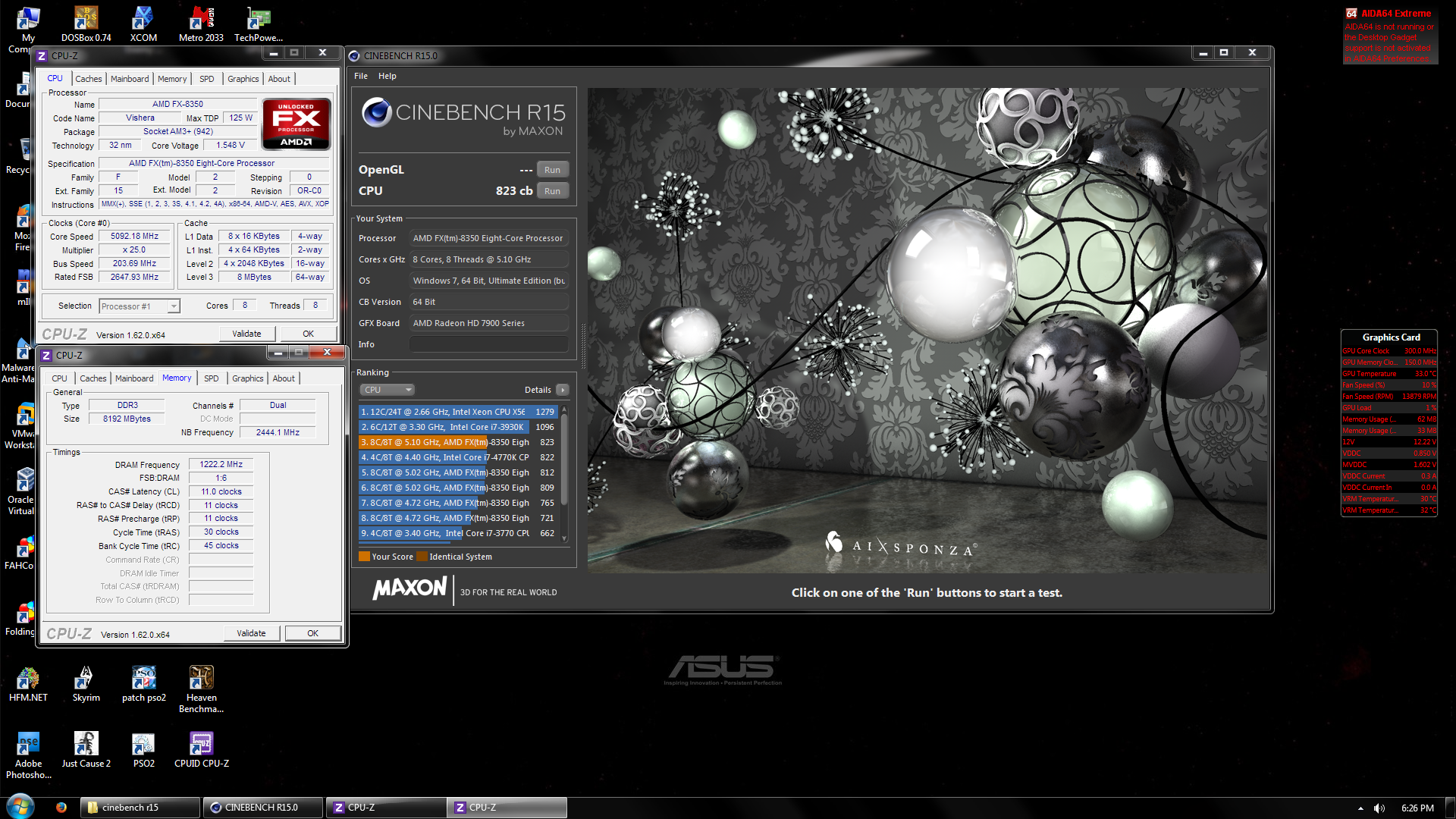Open the volume control in system tray
This screenshot has width=1456, height=819.
tap(1379, 808)
